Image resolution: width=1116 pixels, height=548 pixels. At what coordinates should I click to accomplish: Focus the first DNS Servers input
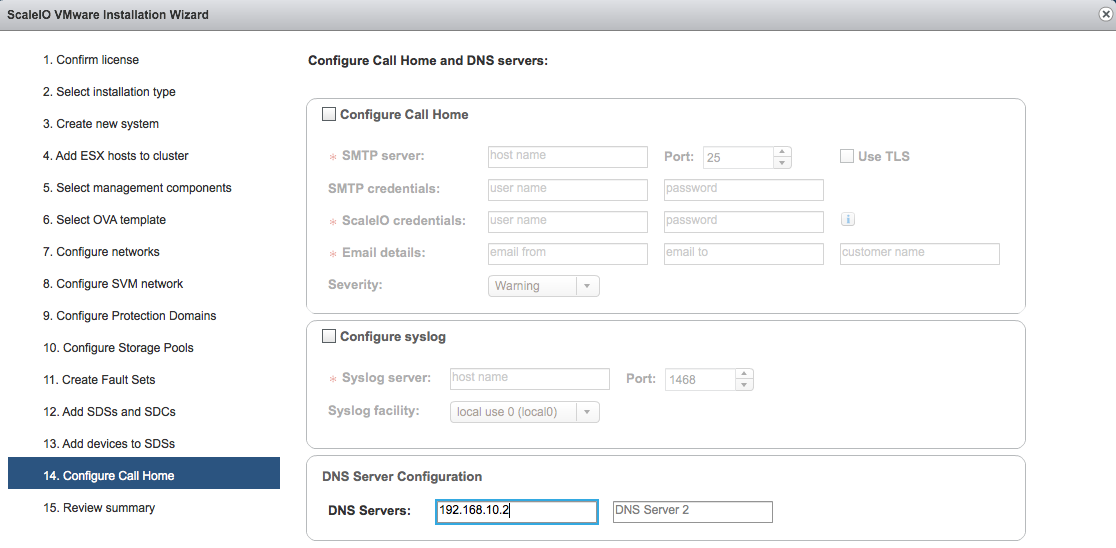(516, 511)
